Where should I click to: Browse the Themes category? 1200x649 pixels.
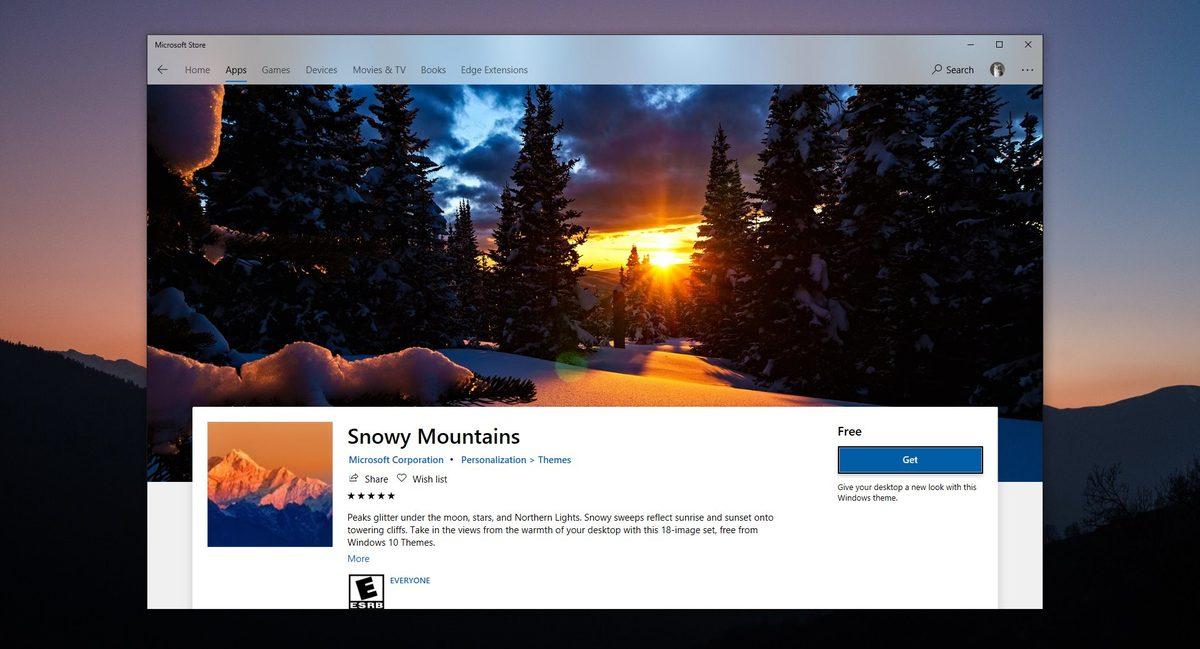pyautogui.click(x=554, y=459)
